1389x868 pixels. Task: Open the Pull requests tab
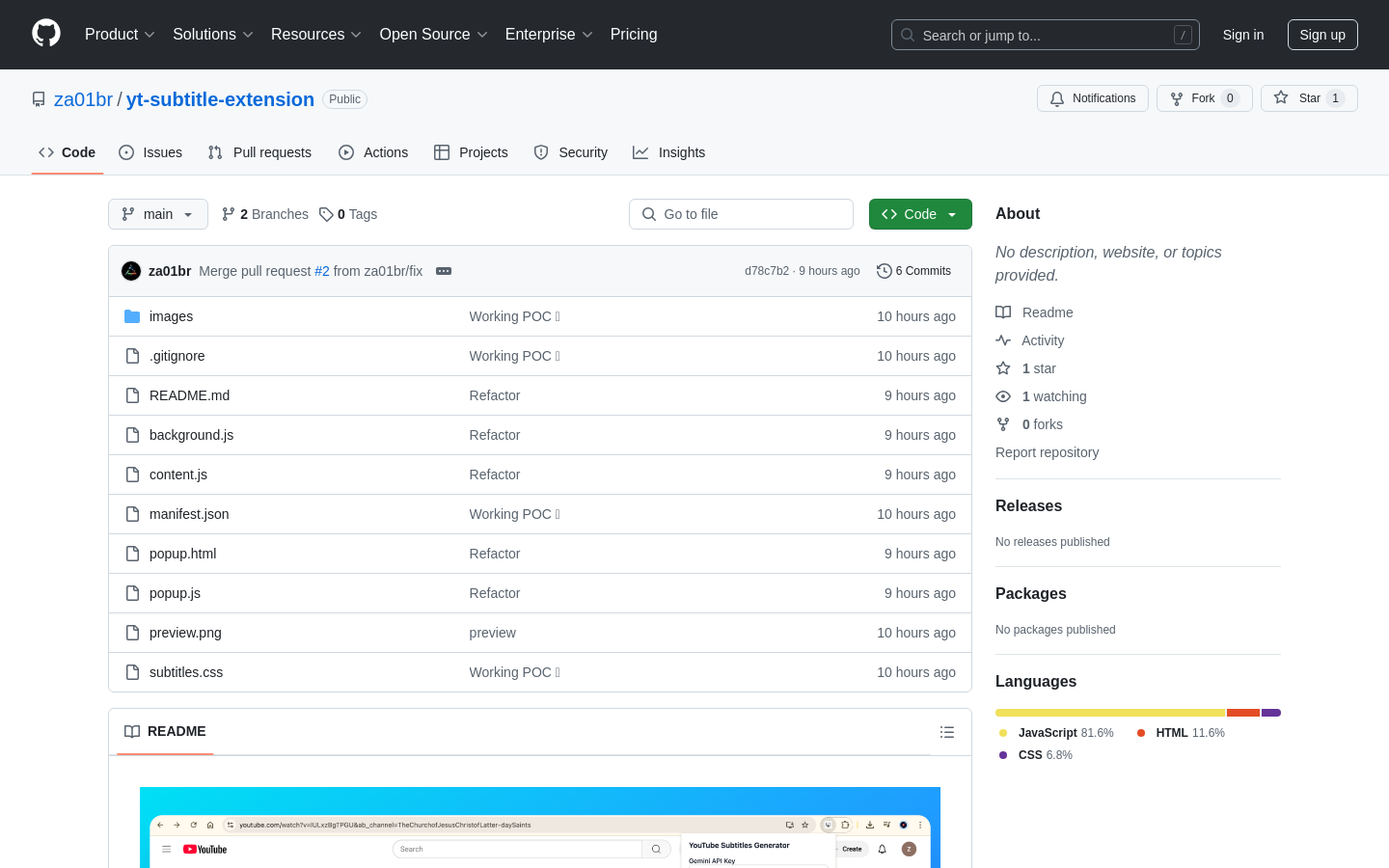click(259, 152)
